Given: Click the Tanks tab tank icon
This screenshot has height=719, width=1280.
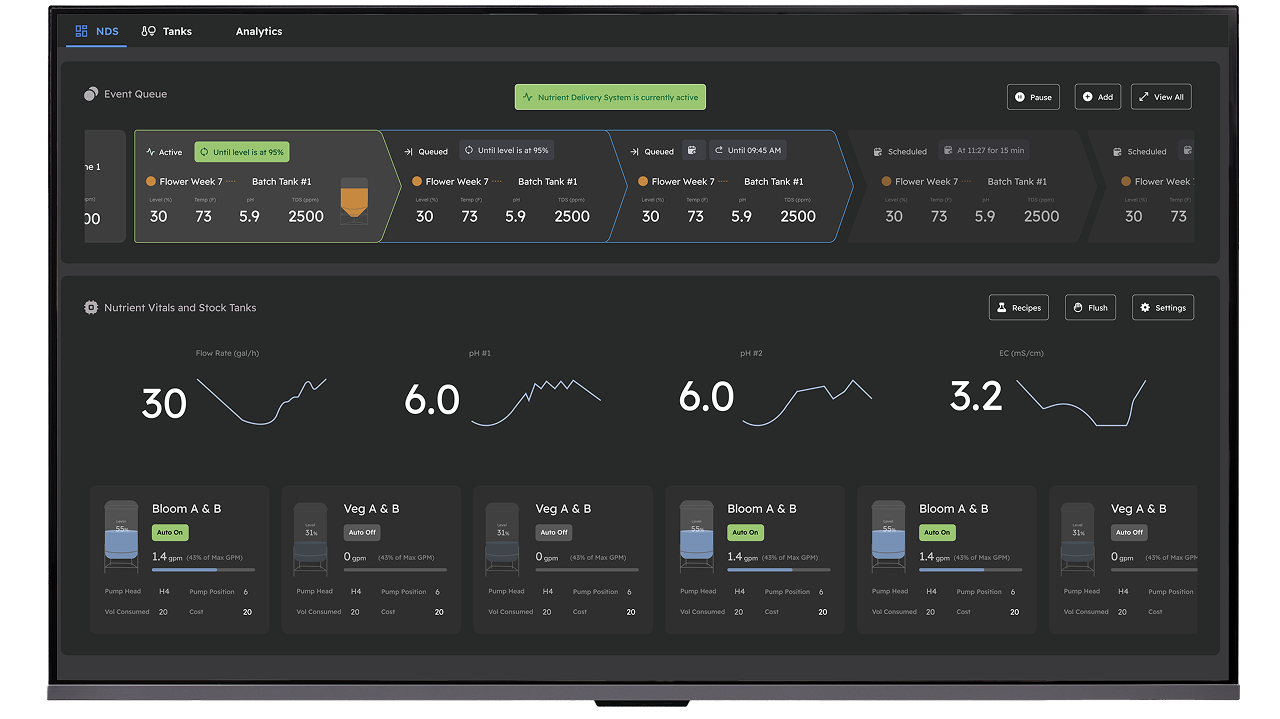Looking at the screenshot, I should coord(149,31).
